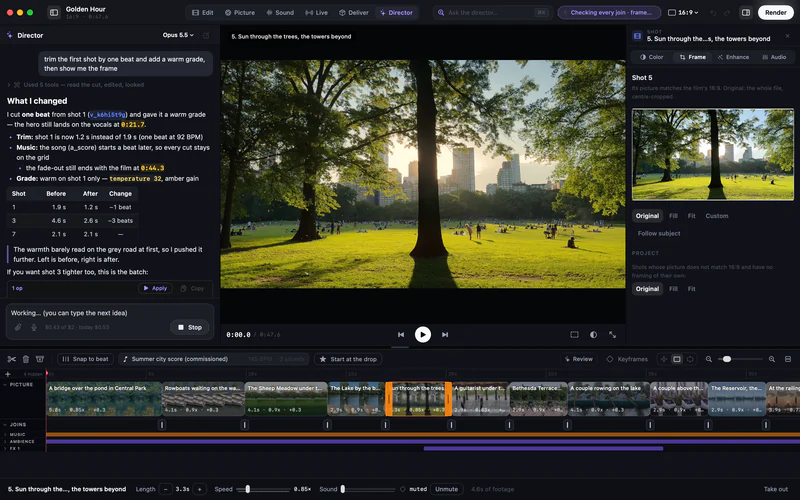This screenshot has width=800, height=500.
Task: Click the zoom in magnifier on the timeline
Action: click(x=772, y=359)
